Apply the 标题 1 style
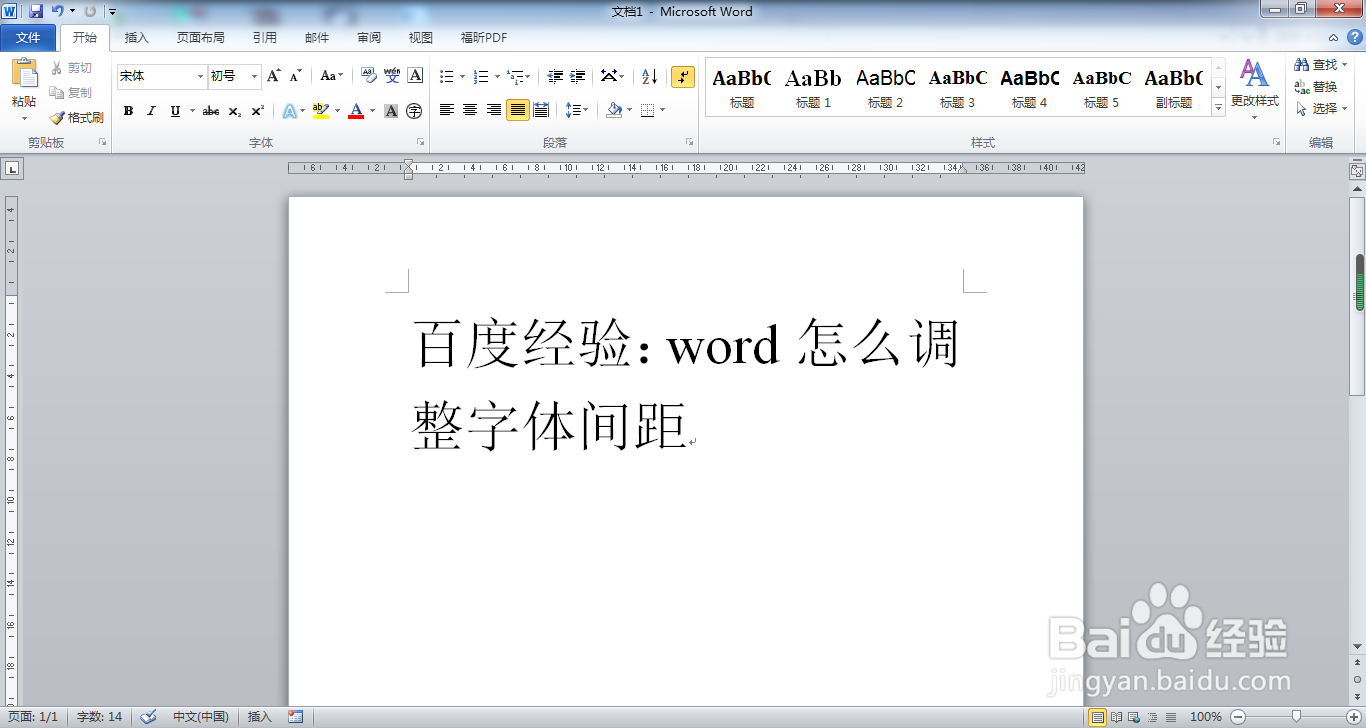 pos(814,87)
